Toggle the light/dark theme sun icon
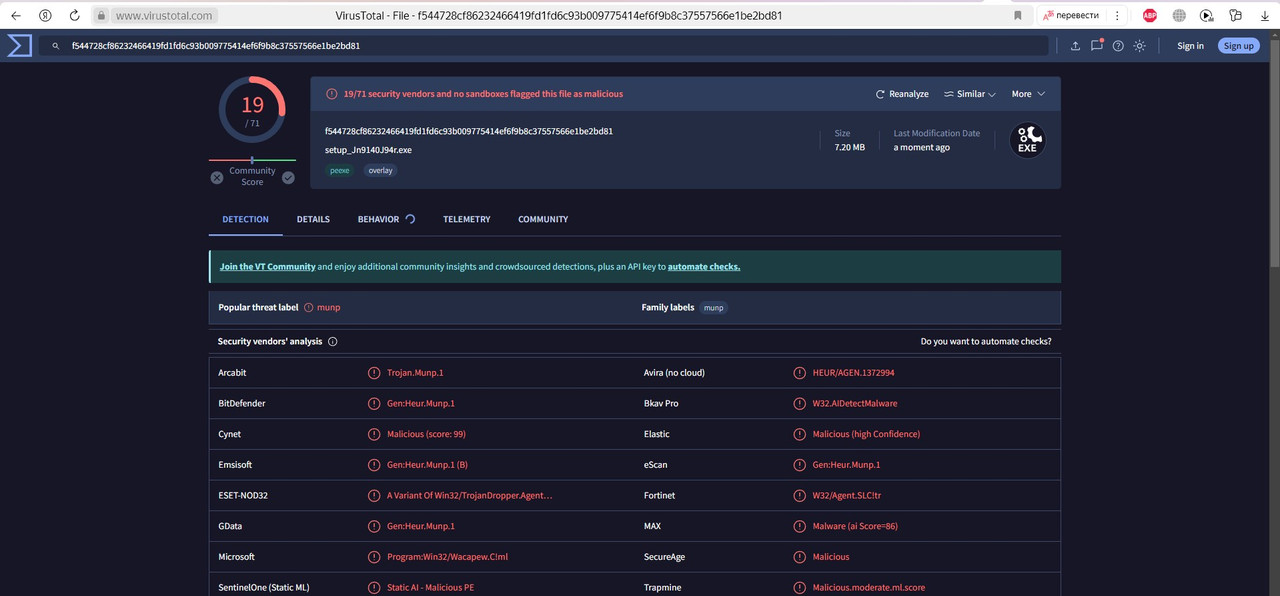1280x596 pixels. coord(1139,46)
